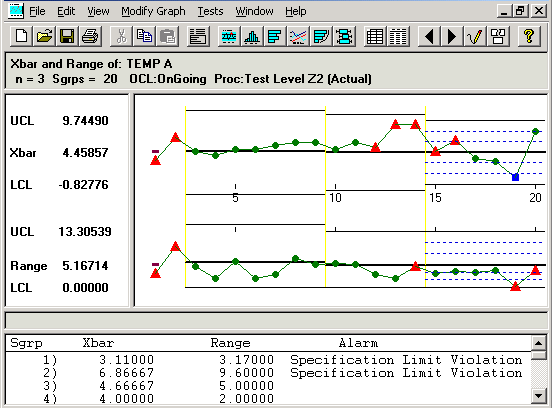Click the green Xbar point at subgroup 20

coord(535,131)
